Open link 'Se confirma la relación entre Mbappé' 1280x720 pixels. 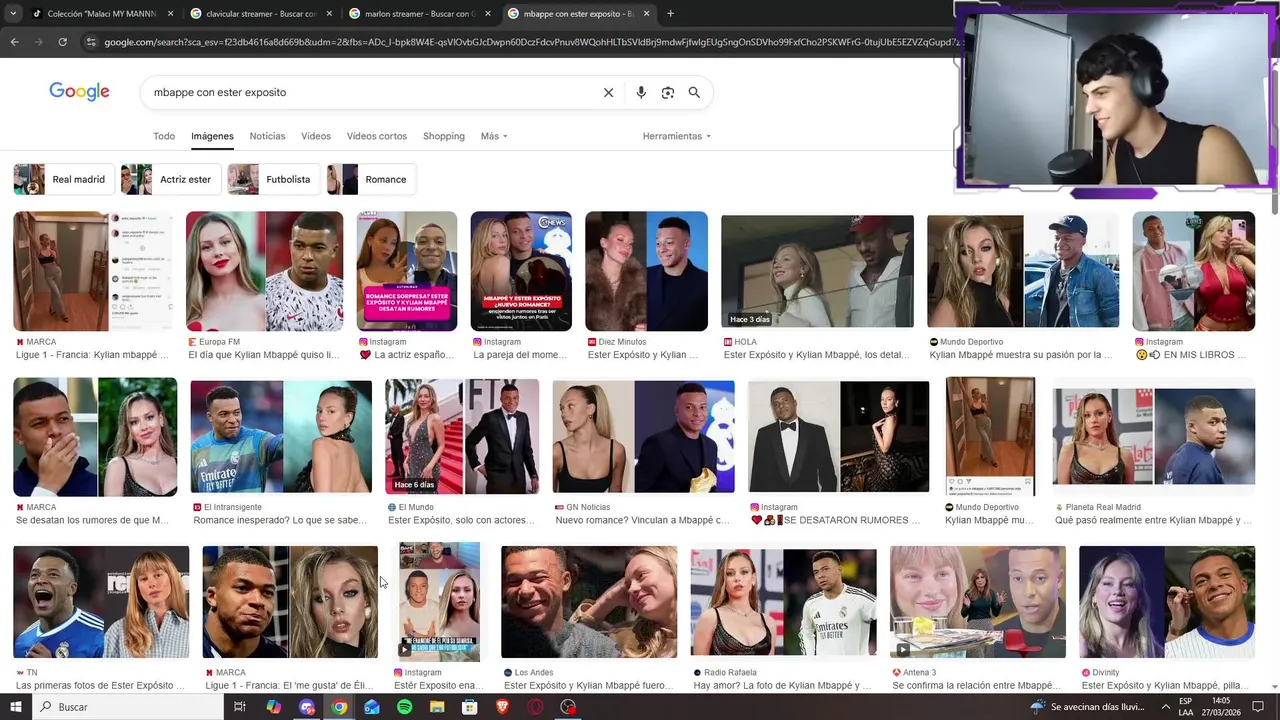[x=975, y=686]
